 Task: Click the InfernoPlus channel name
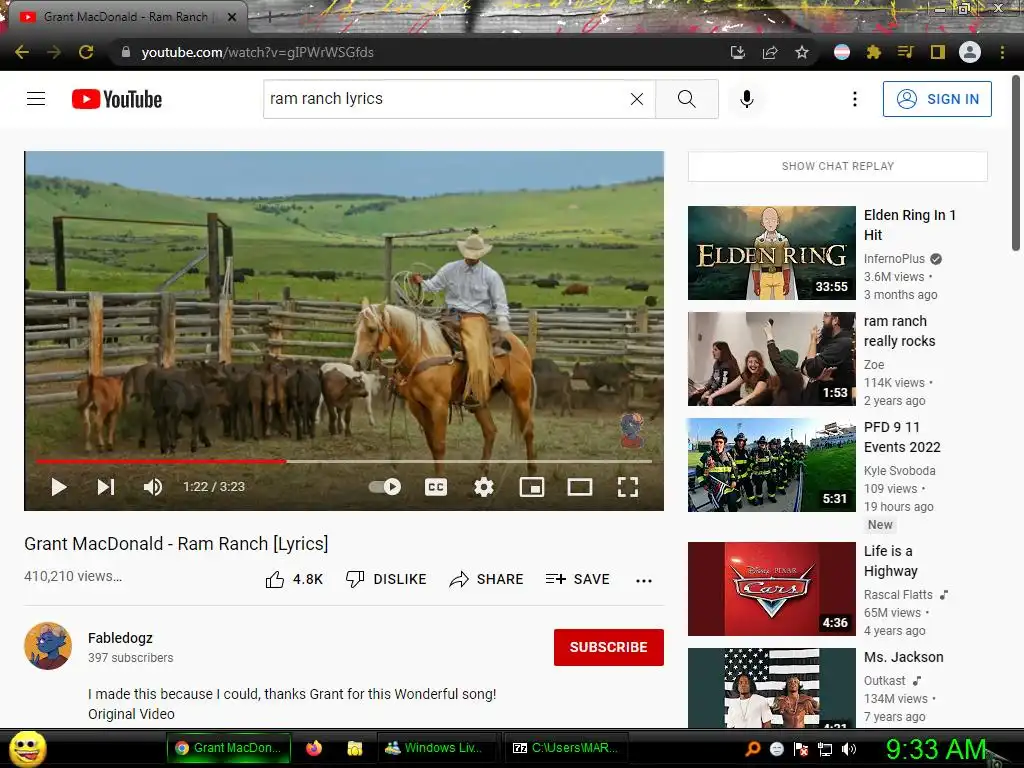(x=894, y=259)
